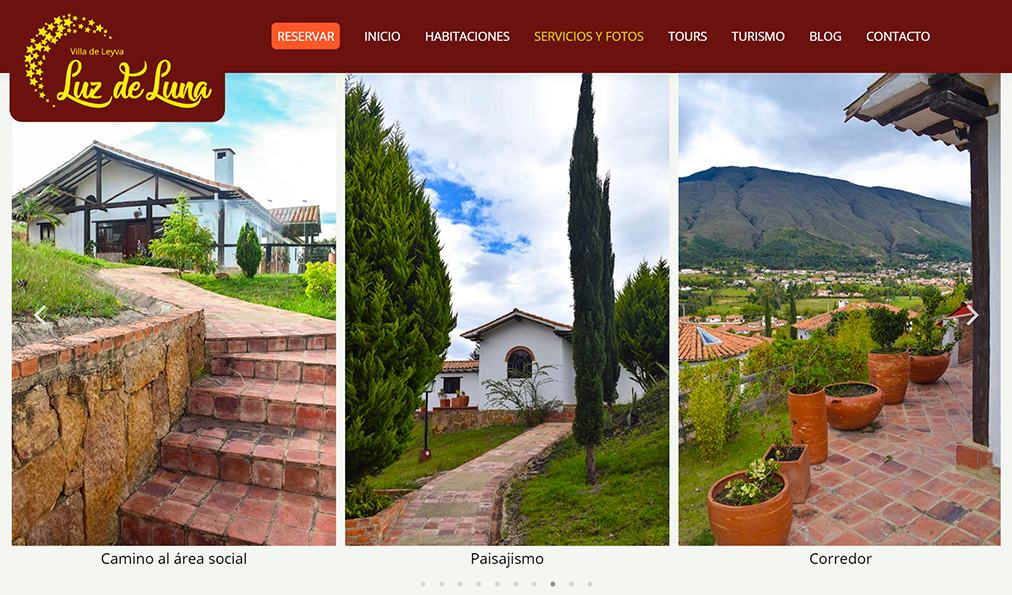Open the INICIO menu item

pos(382,37)
